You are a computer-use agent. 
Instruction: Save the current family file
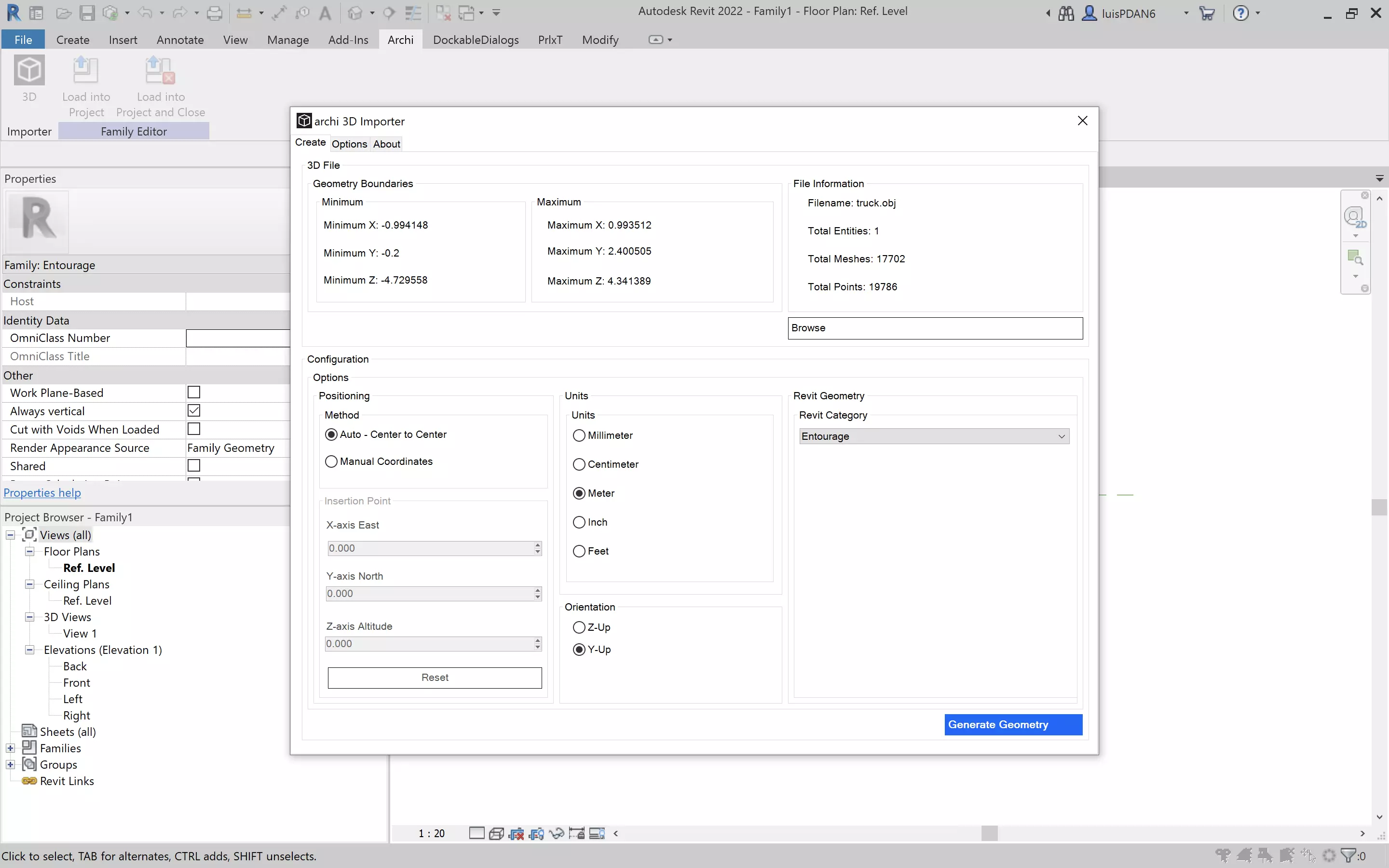coord(87,13)
